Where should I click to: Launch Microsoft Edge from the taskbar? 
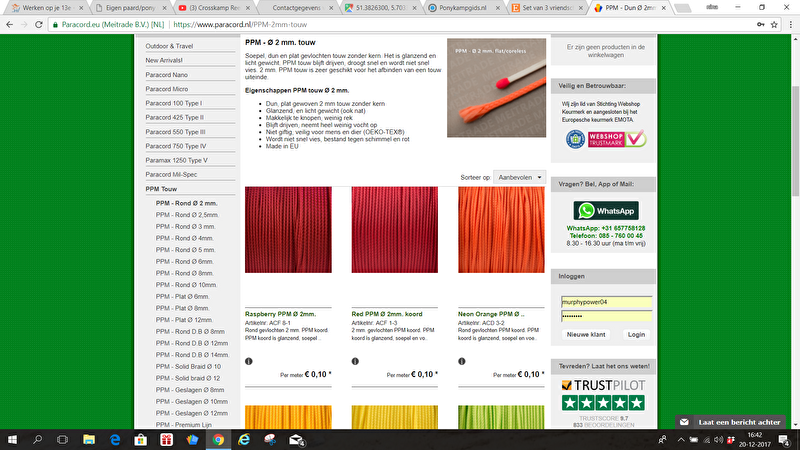pos(115,440)
